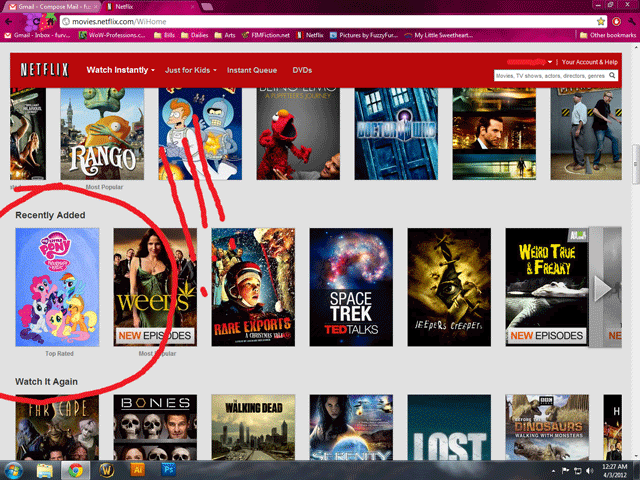Open the Bills bookmark folder
Viewport: 640px width, 480px height.
pos(164,36)
